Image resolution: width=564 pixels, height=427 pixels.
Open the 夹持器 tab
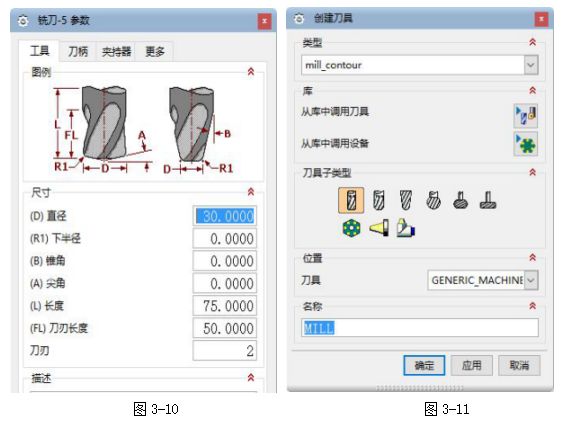(x=116, y=52)
